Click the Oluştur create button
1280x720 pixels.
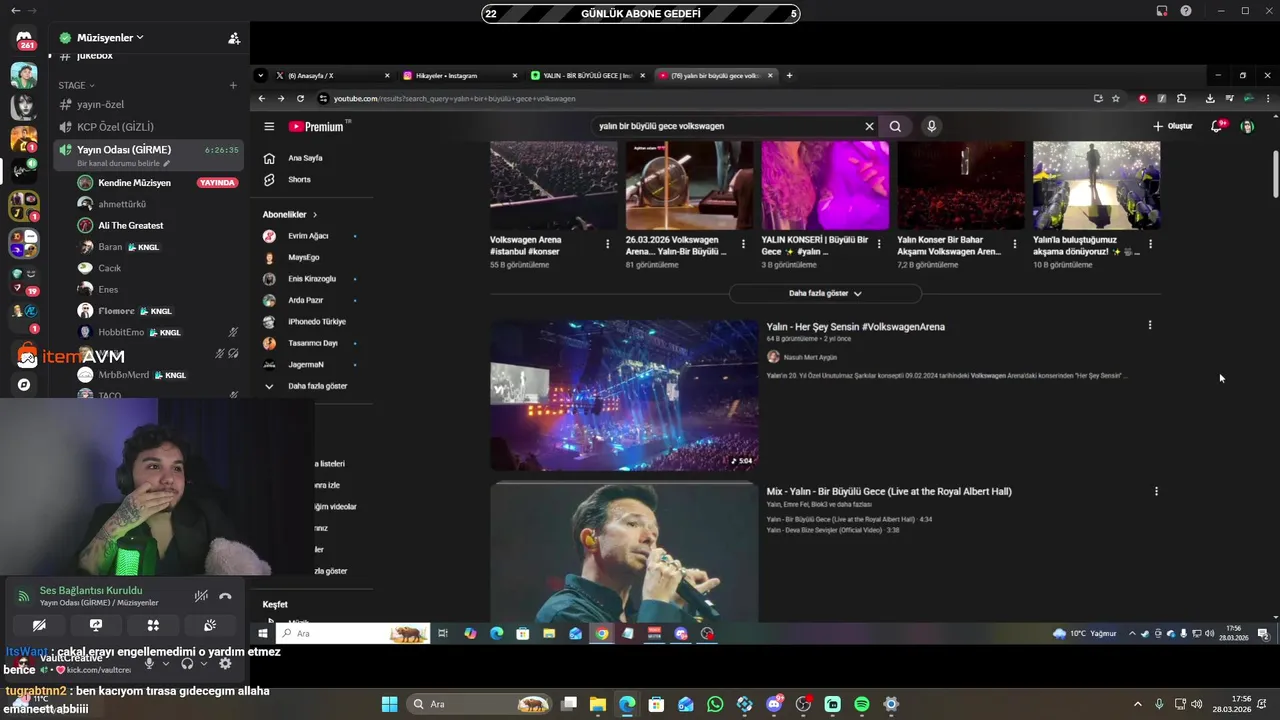tap(1173, 126)
